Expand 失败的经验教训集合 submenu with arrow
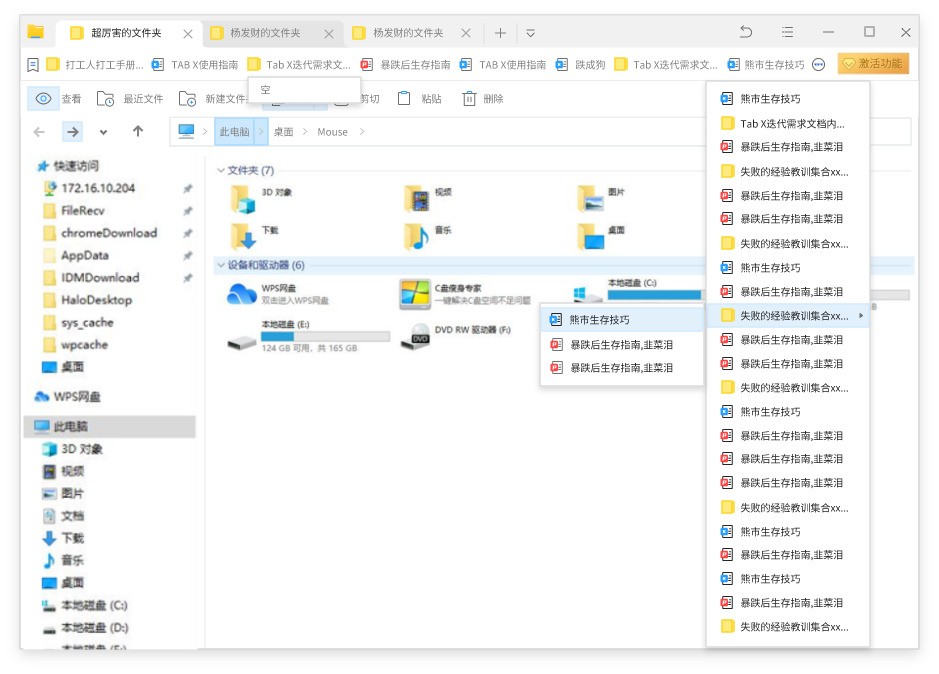The height and width of the screenshot is (674, 939). pos(861,316)
